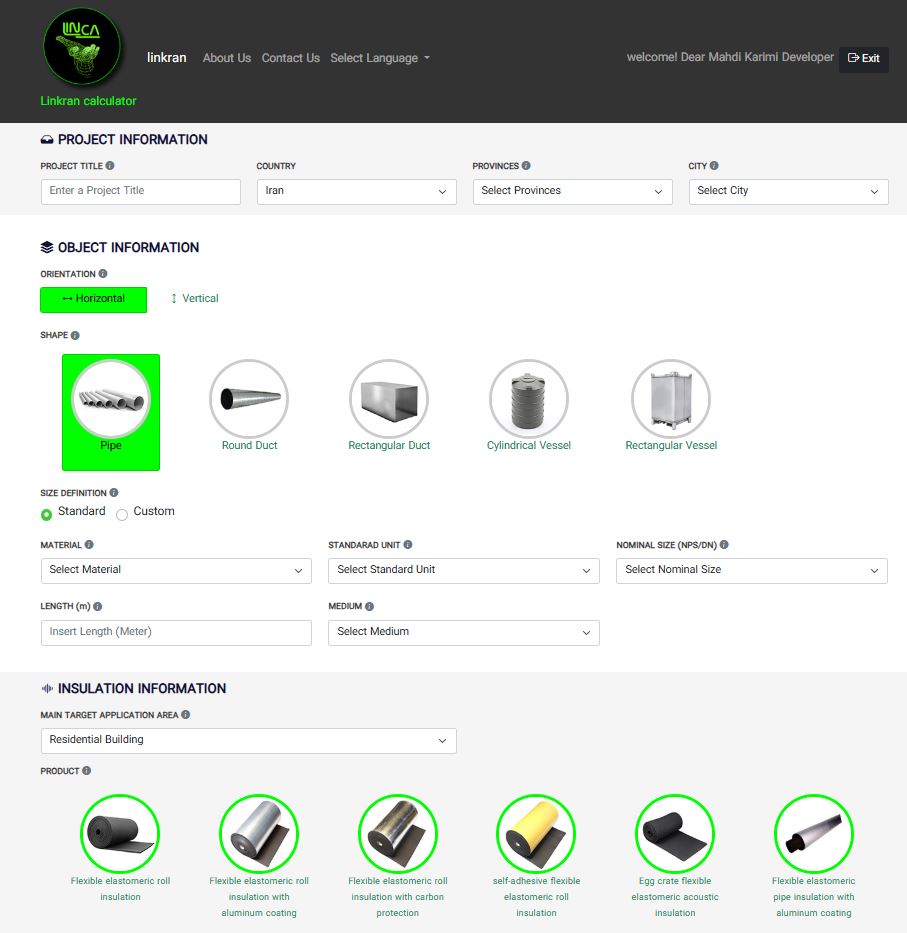This screenshot has width=907, height=933.
Task: Open the Select Standard Unit dropdown
Action: [x=464, y=571]
